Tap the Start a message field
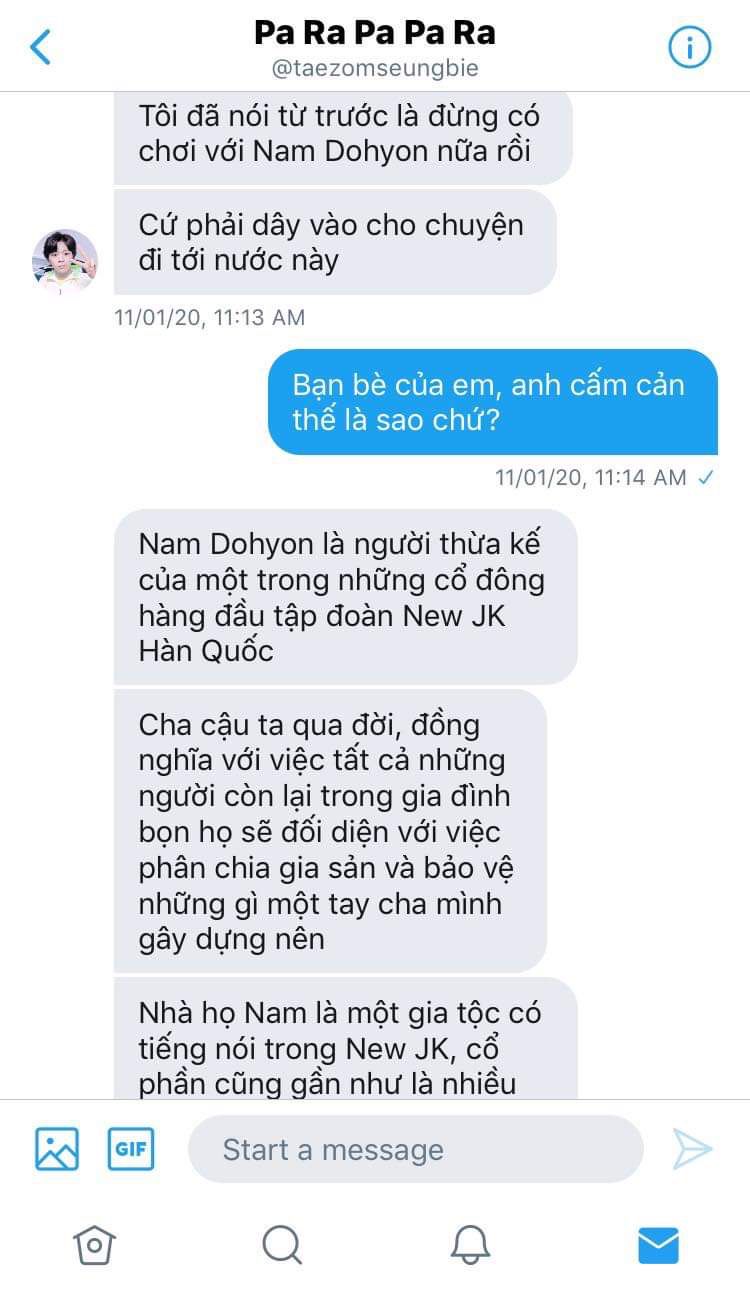This screenshot has height=1297, width=750. coord(415,1149)
